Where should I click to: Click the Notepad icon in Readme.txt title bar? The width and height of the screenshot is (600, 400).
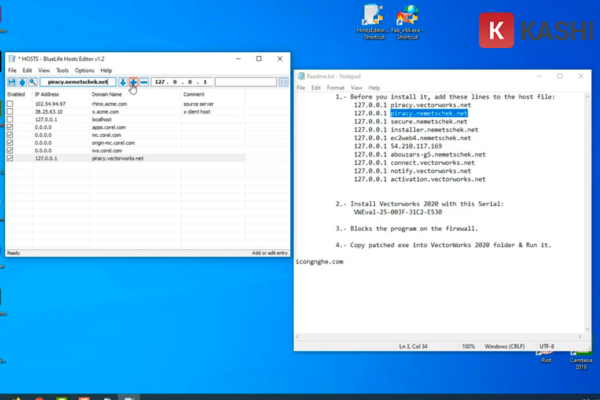pyautogui.click(x=301, y=76)
